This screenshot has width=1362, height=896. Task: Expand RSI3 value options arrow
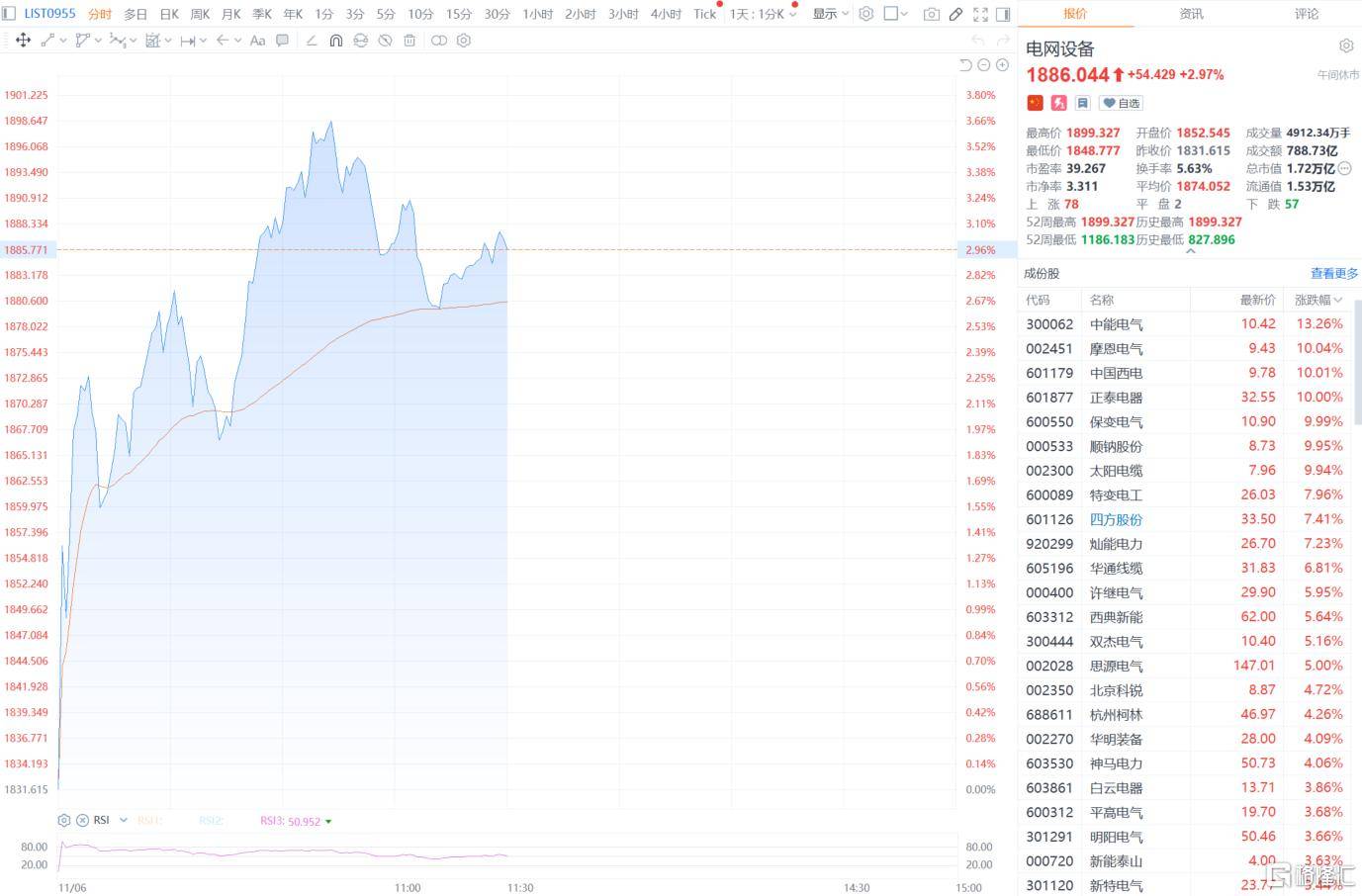tap(328, 821)
